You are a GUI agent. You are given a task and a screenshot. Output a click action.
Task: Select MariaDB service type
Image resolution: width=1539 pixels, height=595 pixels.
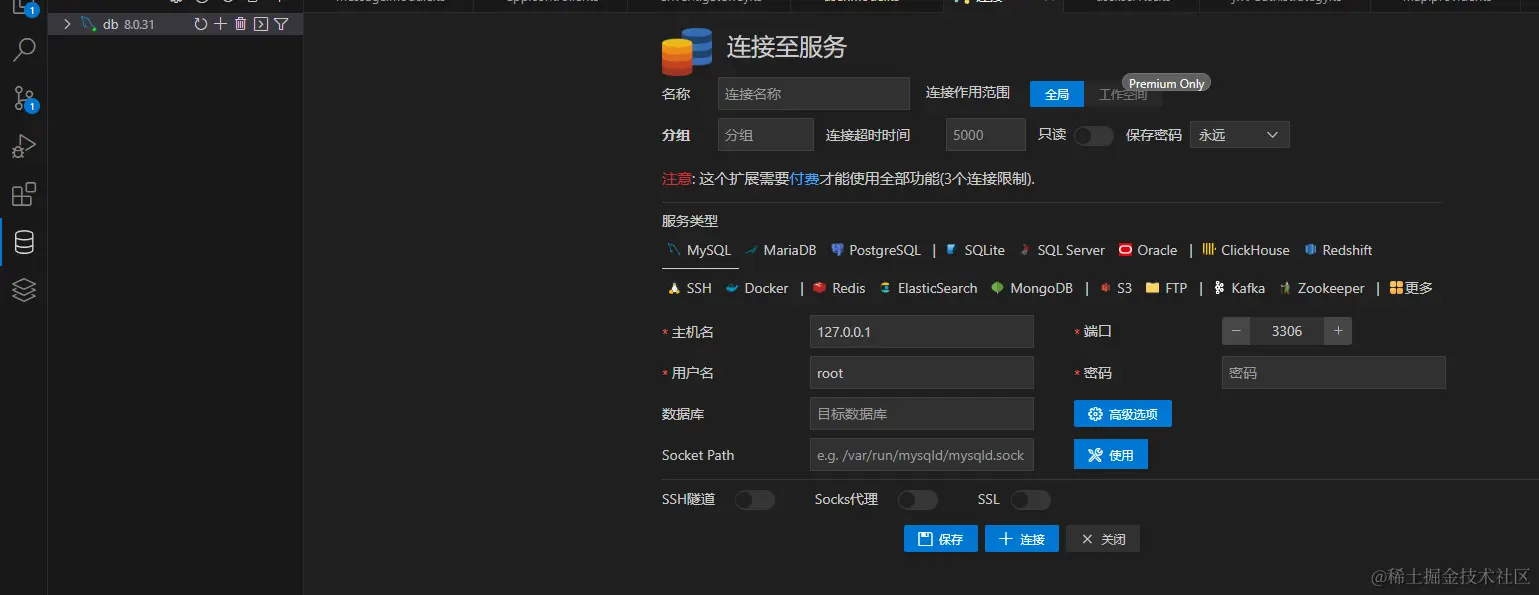(x=780, y=250)
